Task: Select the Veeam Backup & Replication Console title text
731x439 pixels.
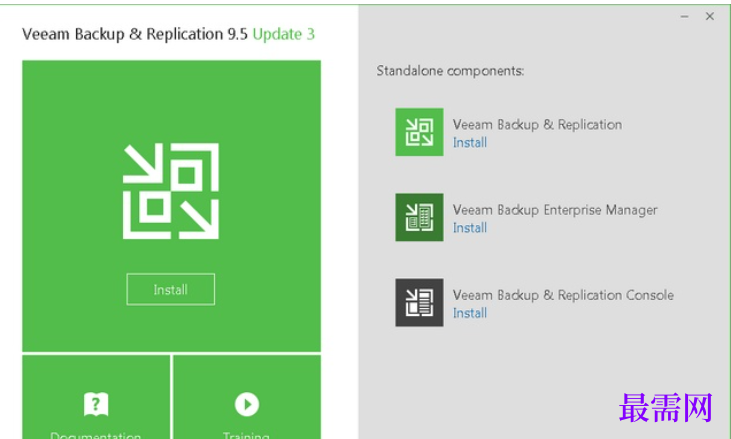Action: tap(563, 295)
